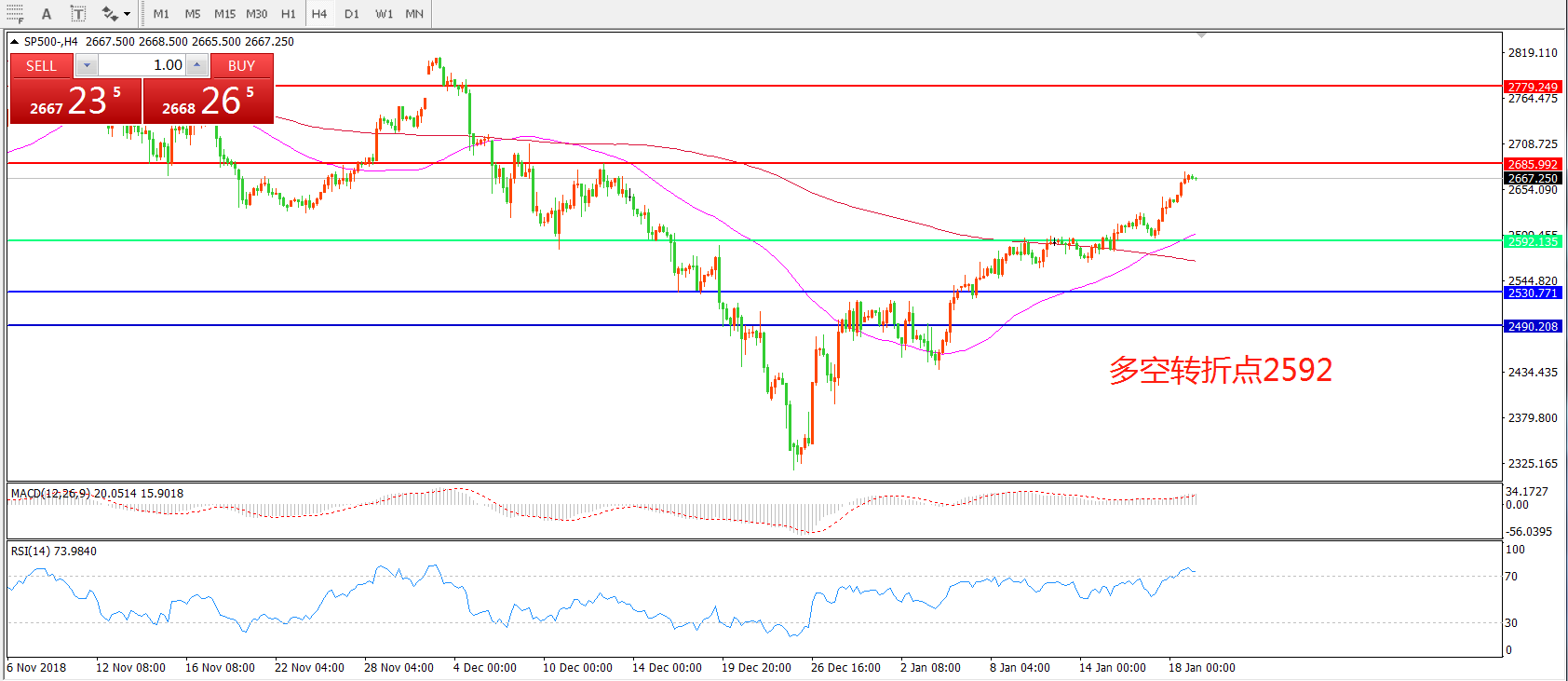The height and width of the screenshot is (681, 1568).
Task: Collapse the one-click trading panel triangle
Action: coord(15,42)
